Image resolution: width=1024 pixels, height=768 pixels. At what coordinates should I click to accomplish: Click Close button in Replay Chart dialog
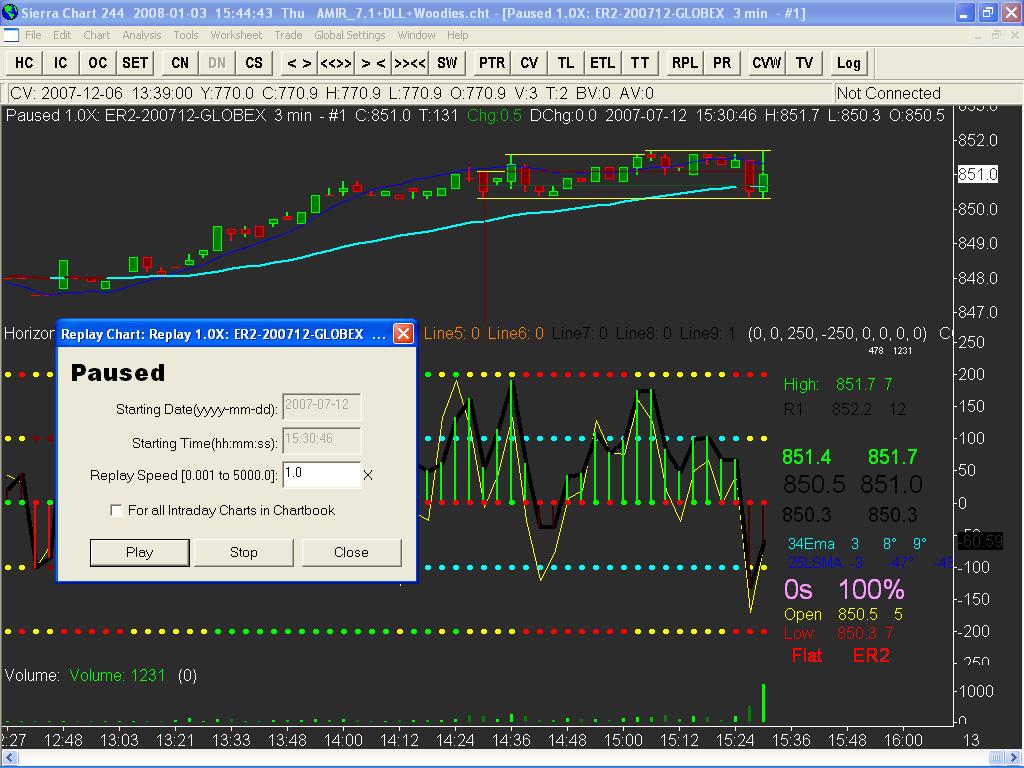pos(351,552)
